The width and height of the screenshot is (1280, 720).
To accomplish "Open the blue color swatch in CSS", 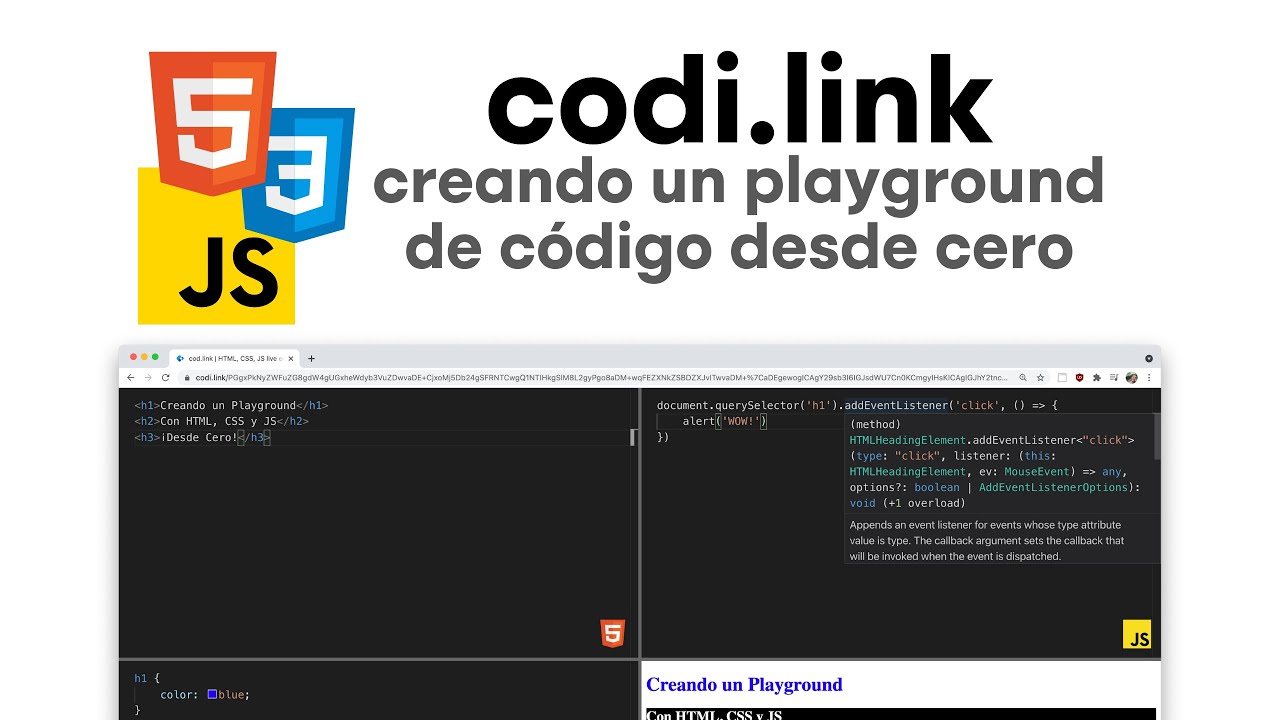I will click(x=212, y=694).
